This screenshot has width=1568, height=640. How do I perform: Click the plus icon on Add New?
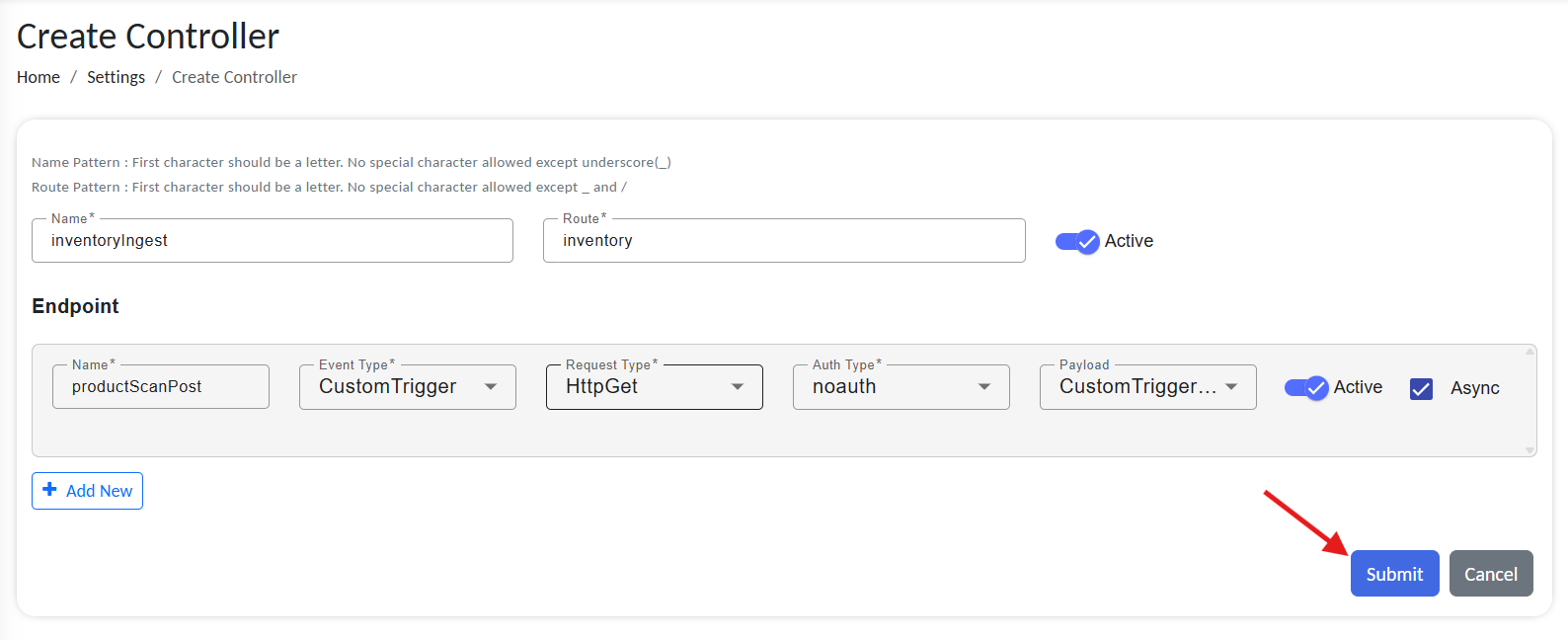coord(49,490)
